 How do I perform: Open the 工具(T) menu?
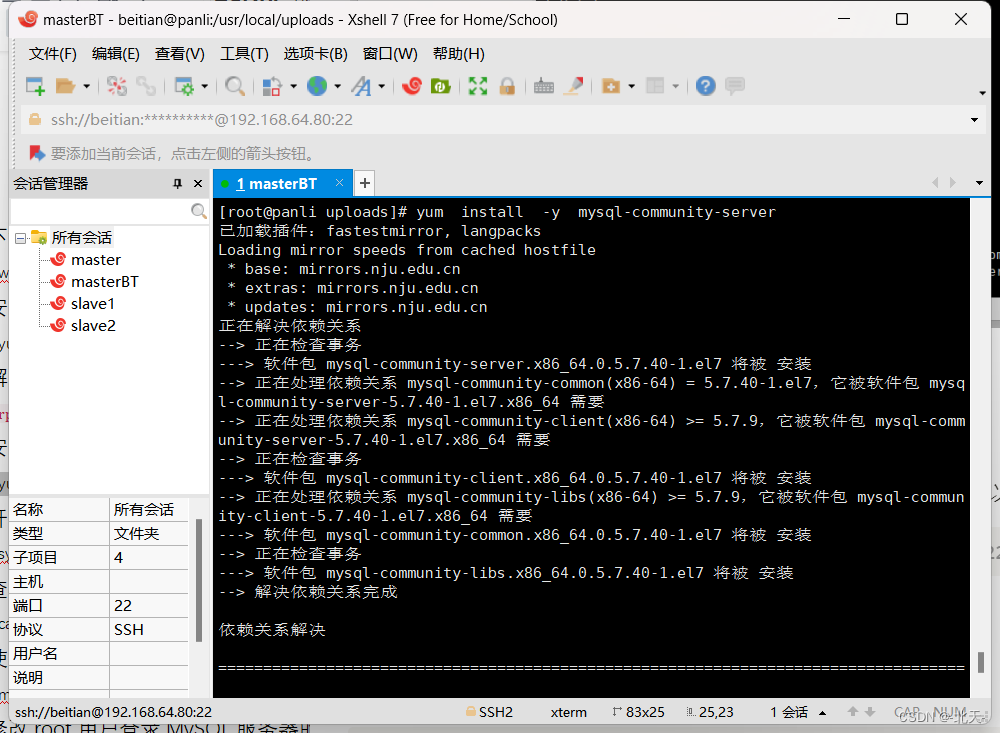tap(244, 54)
